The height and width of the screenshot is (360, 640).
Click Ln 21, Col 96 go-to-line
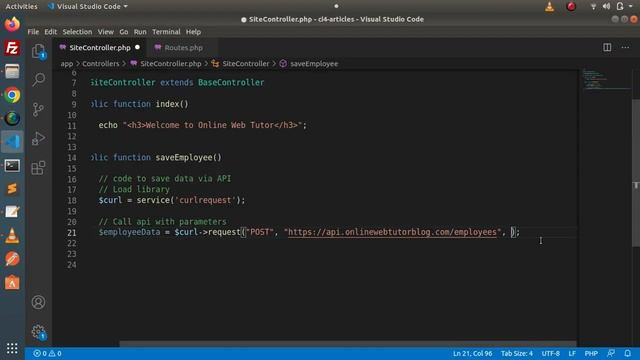coord(472,353)
